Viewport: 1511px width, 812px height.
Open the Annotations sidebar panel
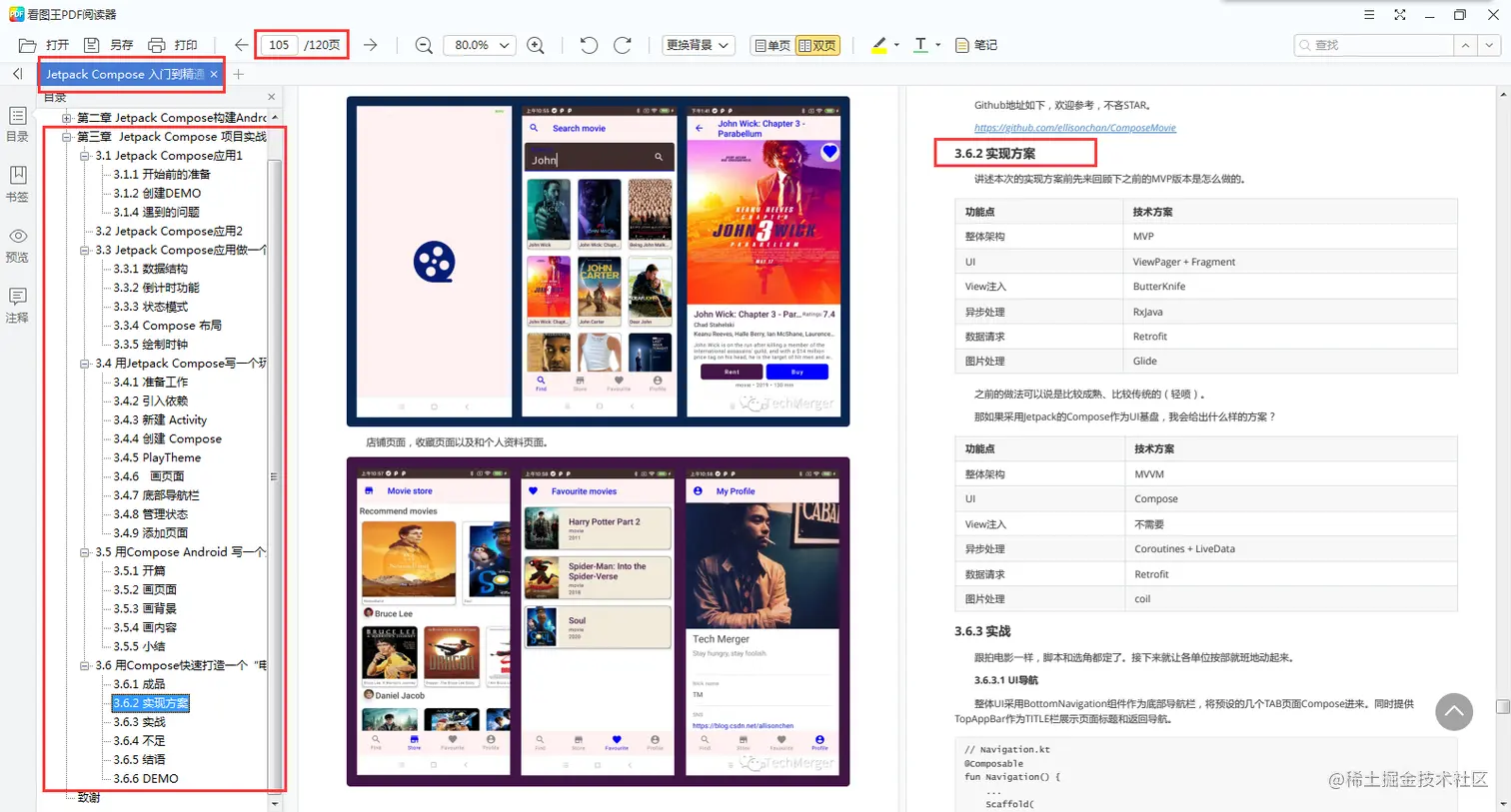point(18,305)
